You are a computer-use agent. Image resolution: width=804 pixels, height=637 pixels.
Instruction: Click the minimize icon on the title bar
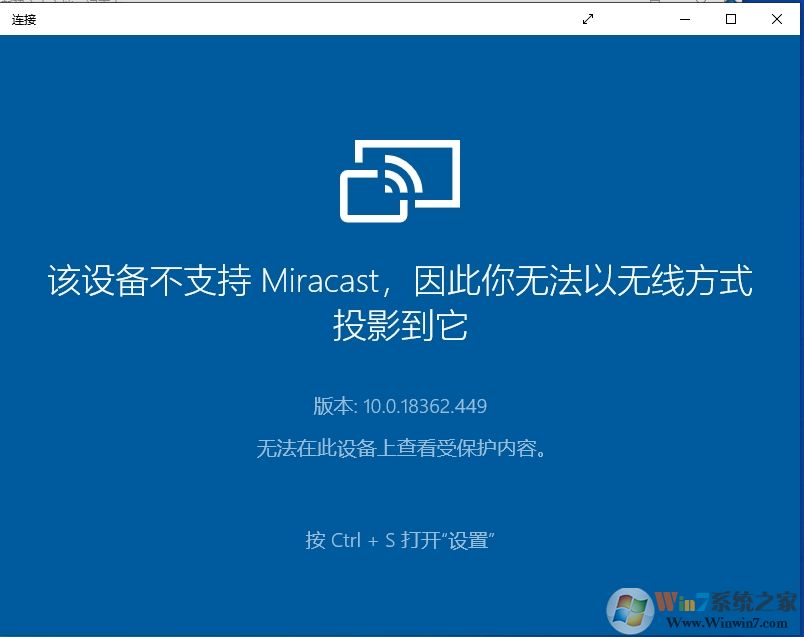tap(685, 19)
